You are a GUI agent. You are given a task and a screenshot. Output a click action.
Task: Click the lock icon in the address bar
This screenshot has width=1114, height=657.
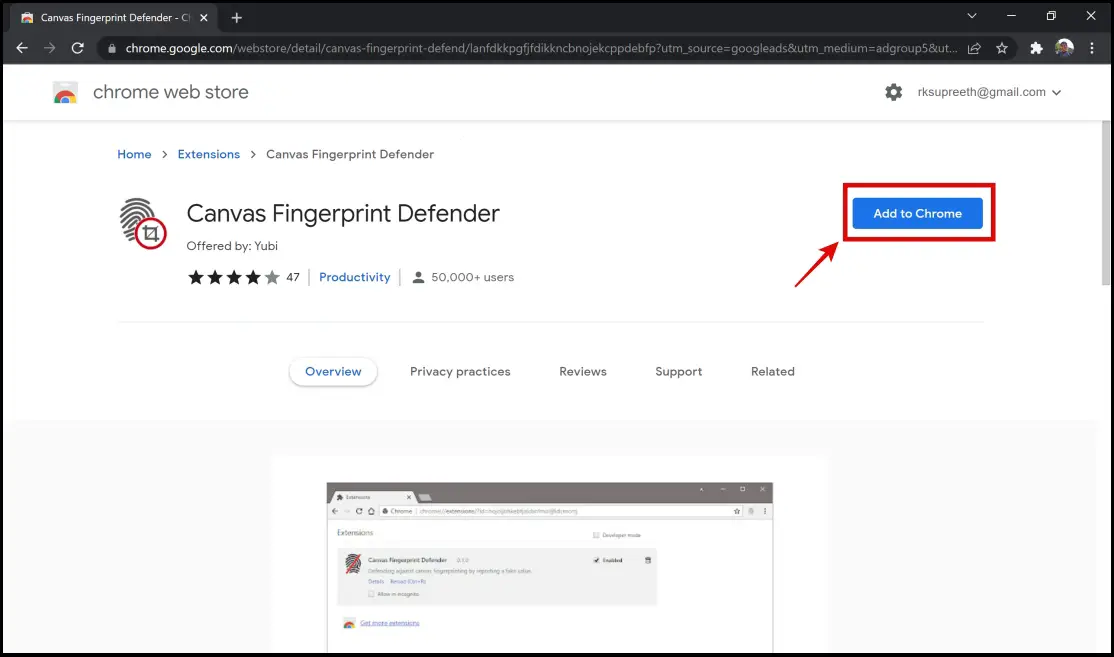coord(112,48)
